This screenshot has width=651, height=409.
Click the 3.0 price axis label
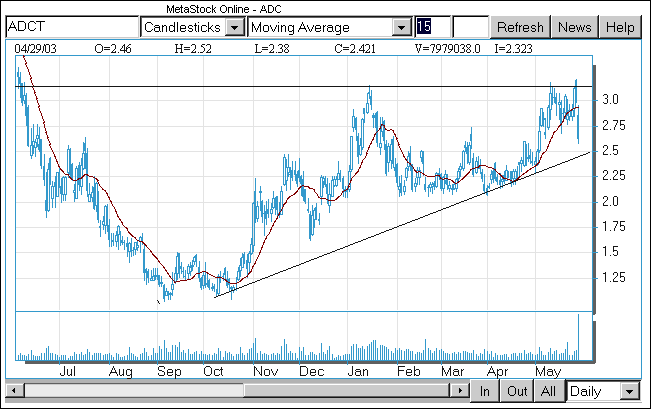coord(610,100)
